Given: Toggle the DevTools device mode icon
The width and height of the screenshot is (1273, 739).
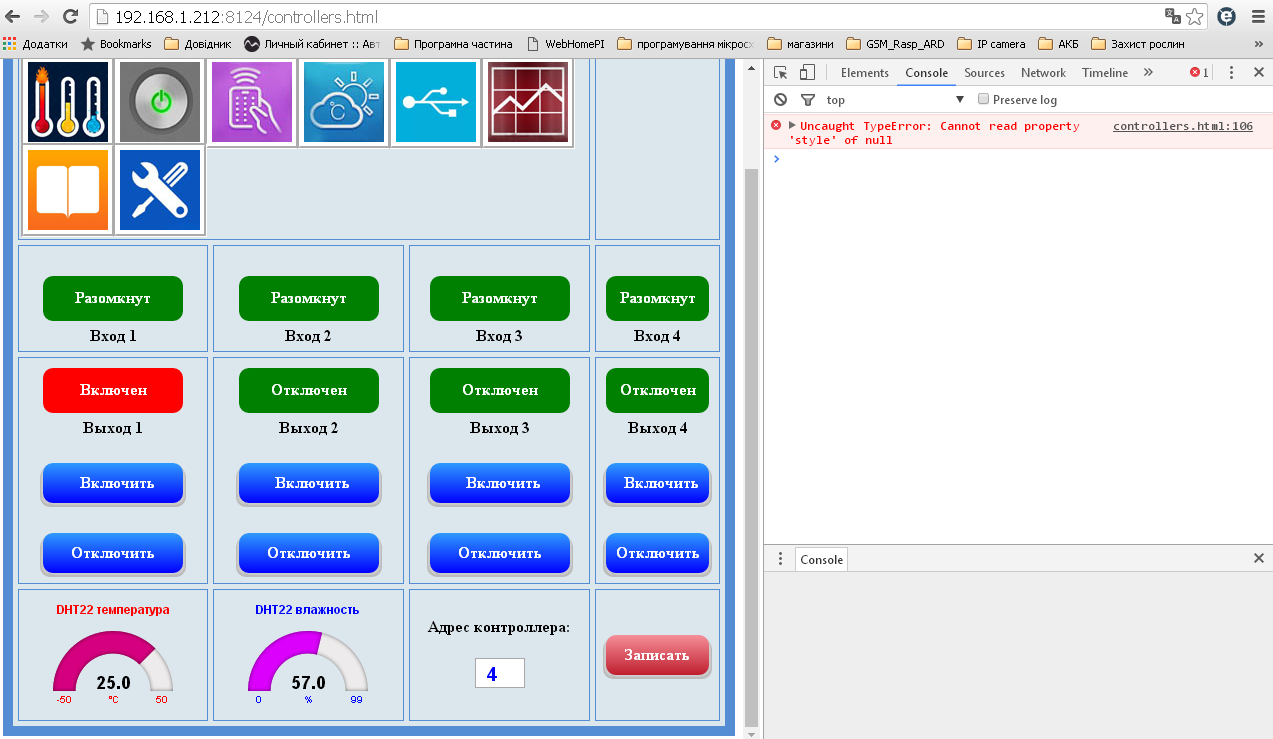Looking at the screenshot, I should point(807,72).
